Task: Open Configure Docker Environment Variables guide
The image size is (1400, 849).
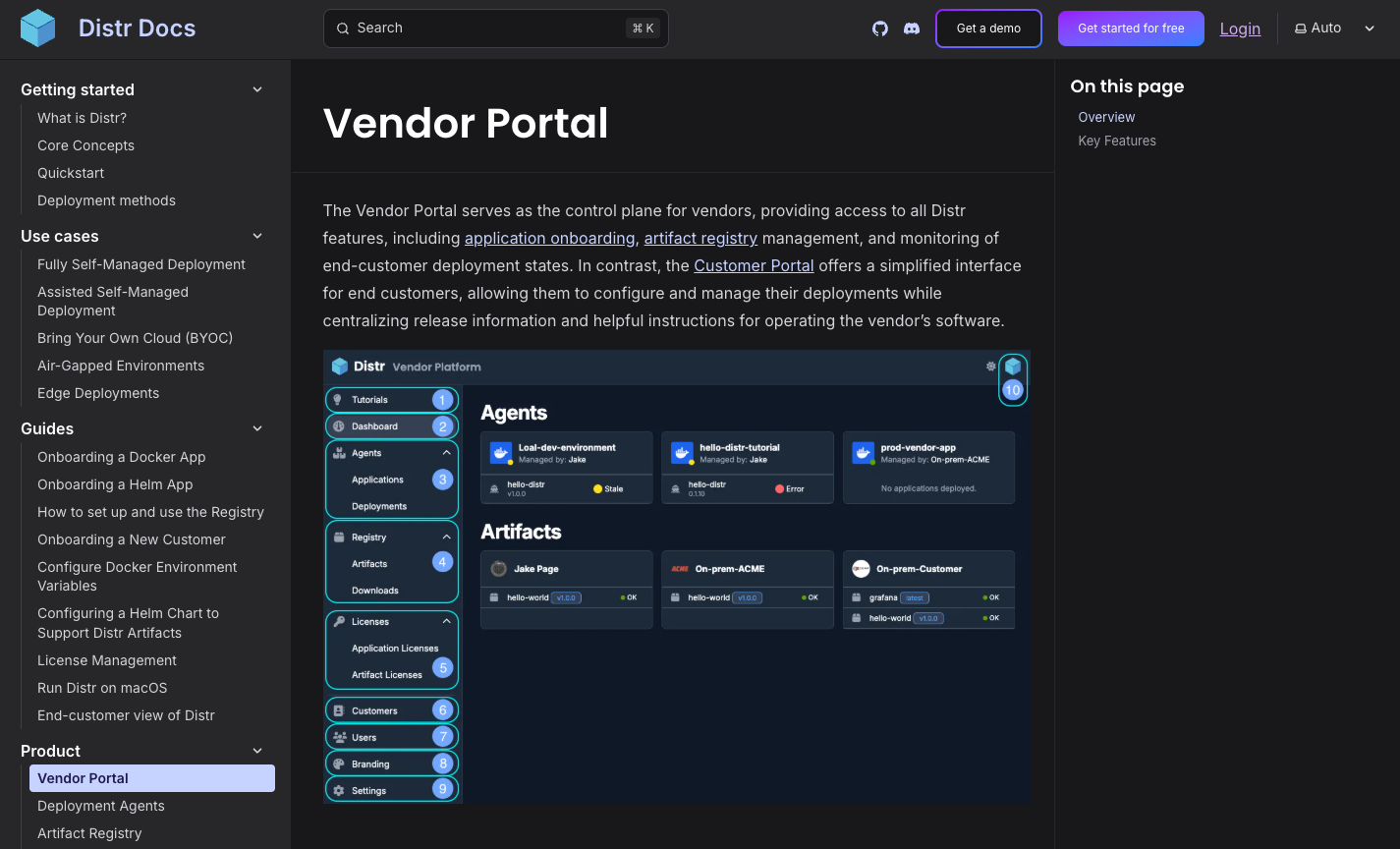Action: coord(138,576)
